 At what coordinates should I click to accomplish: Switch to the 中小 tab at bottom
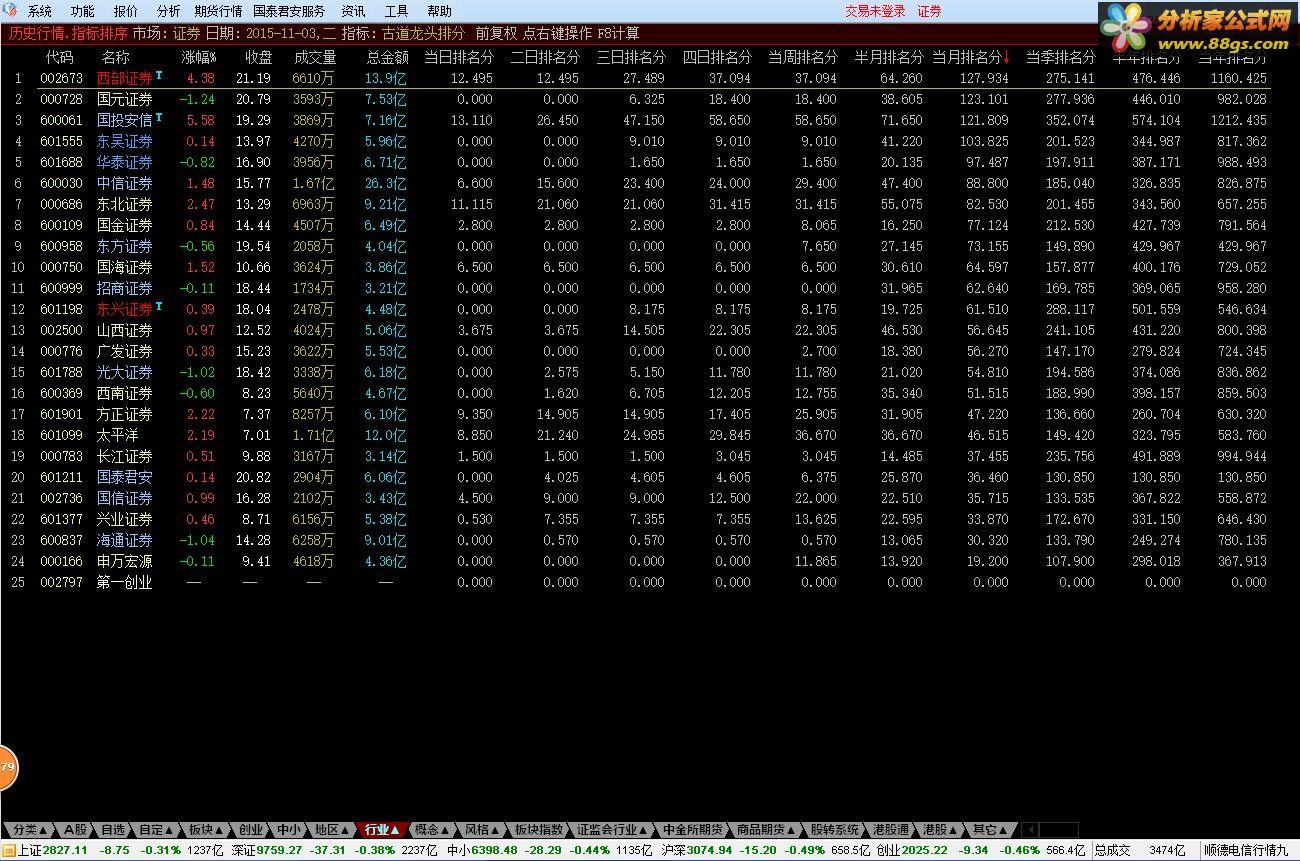pos(289,830)
